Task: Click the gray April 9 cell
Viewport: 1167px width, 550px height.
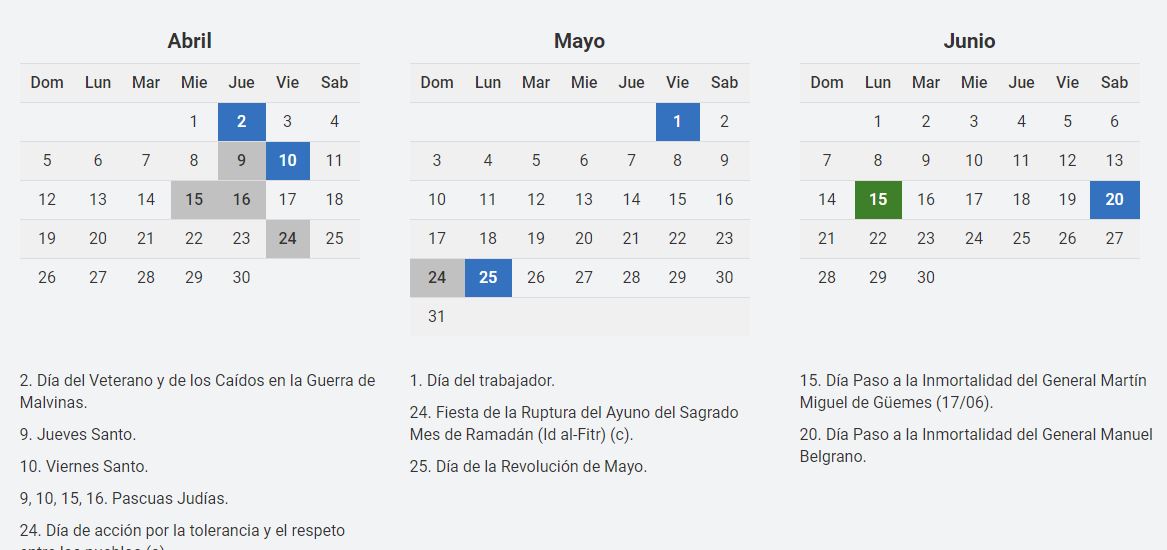Action: click(241, 161)
